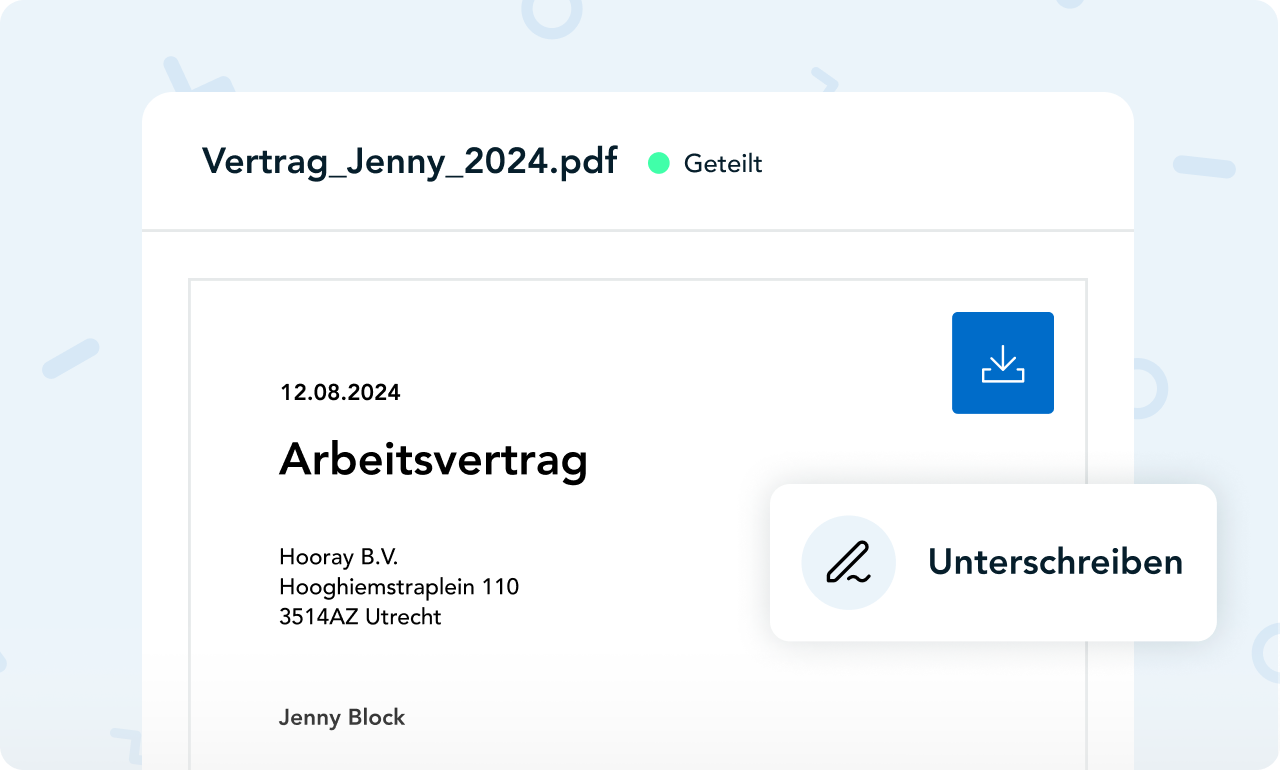The image size is (1280, 770).
Task: Click the decorative ring right of the download button
Action: 1150,388
